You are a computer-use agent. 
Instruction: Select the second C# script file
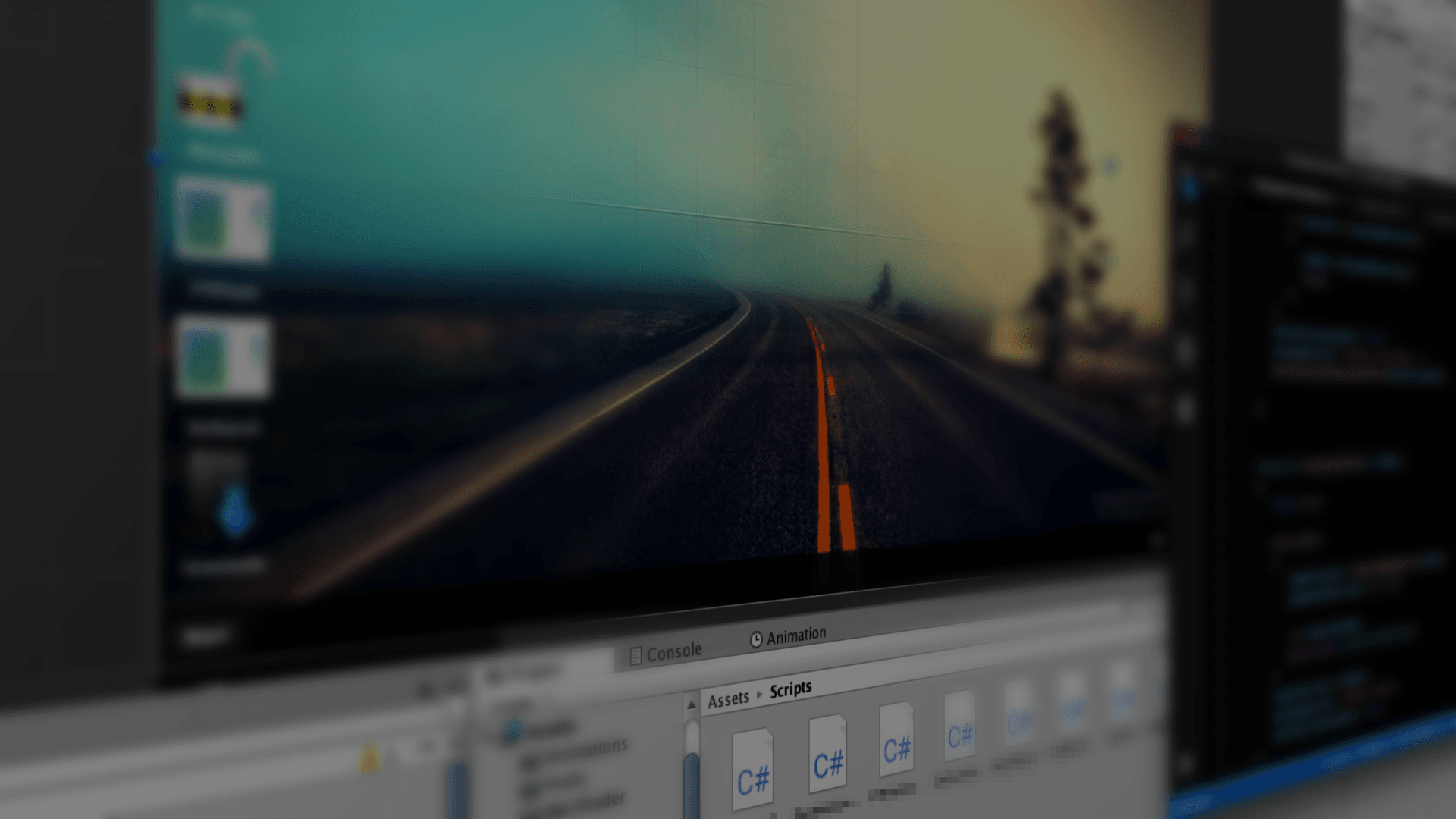pyautogui.click(x=827, y=755)
